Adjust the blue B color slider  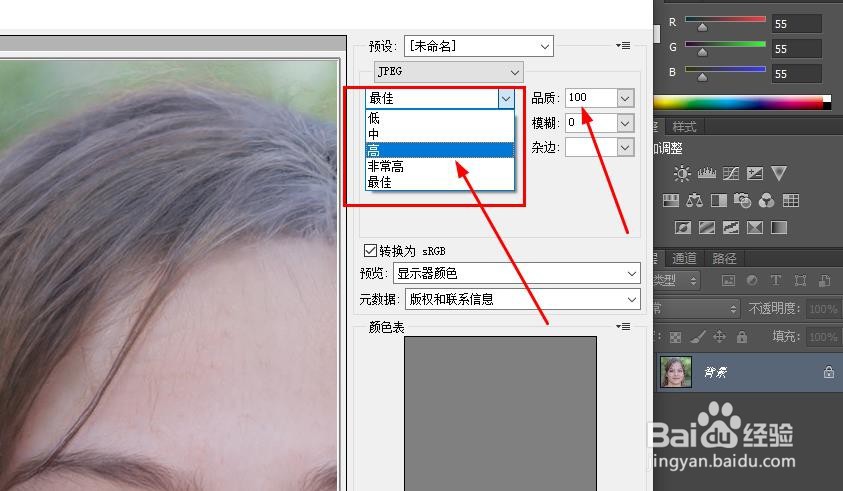(x=725, y=69)
